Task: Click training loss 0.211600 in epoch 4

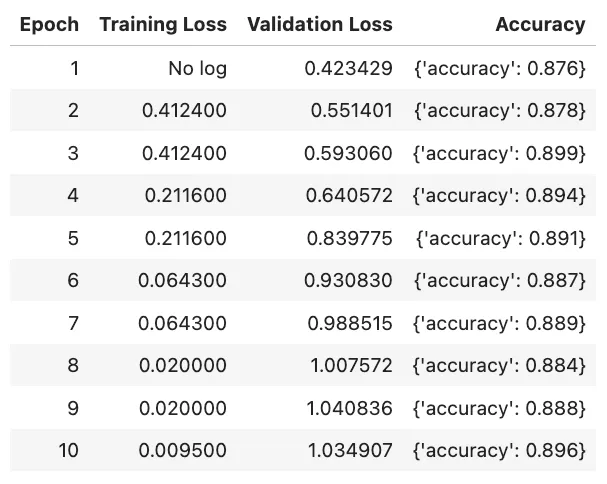Action: [x=185, y=197]
